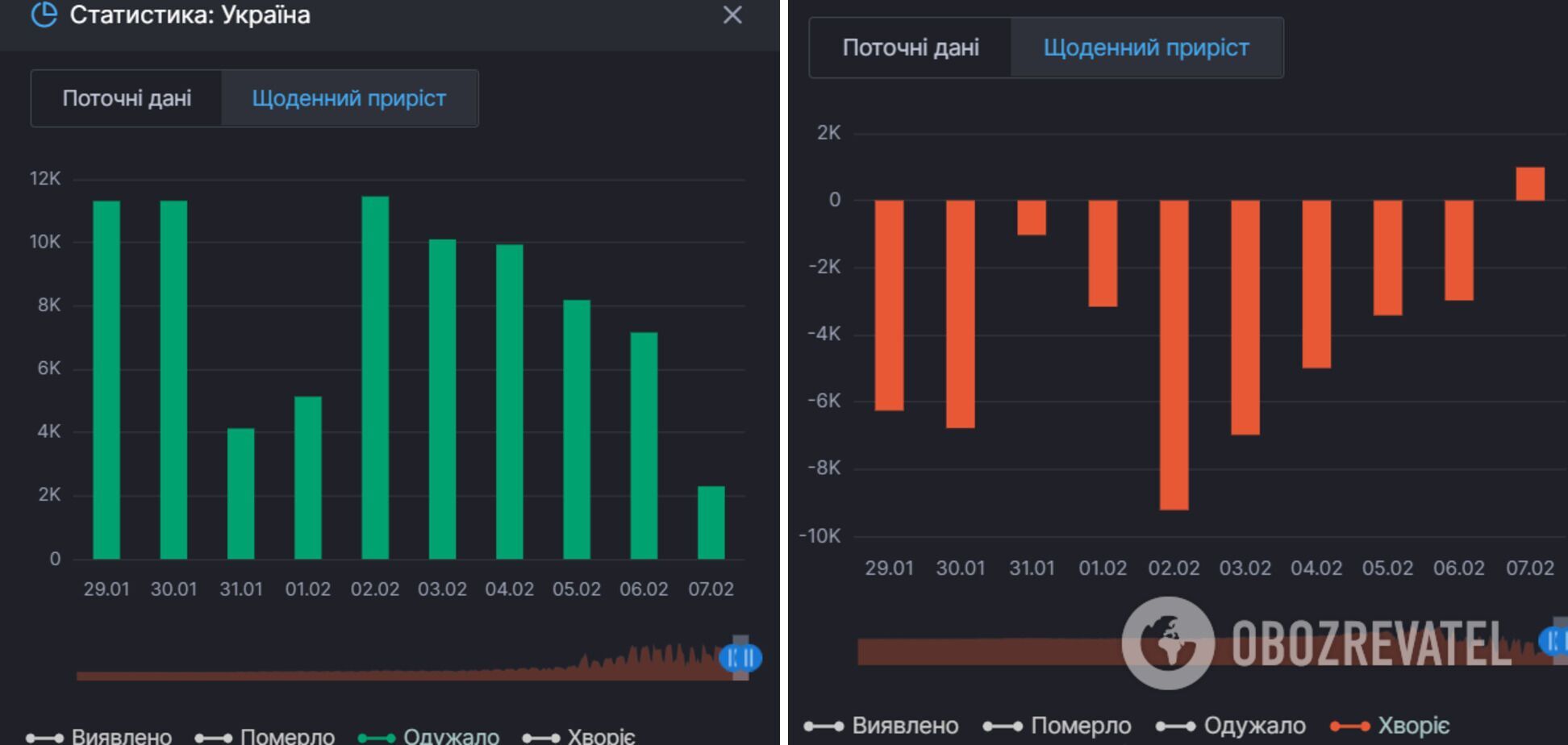Click the orange bar for 07.02

pyautogui.click(x=1530, y=184)
